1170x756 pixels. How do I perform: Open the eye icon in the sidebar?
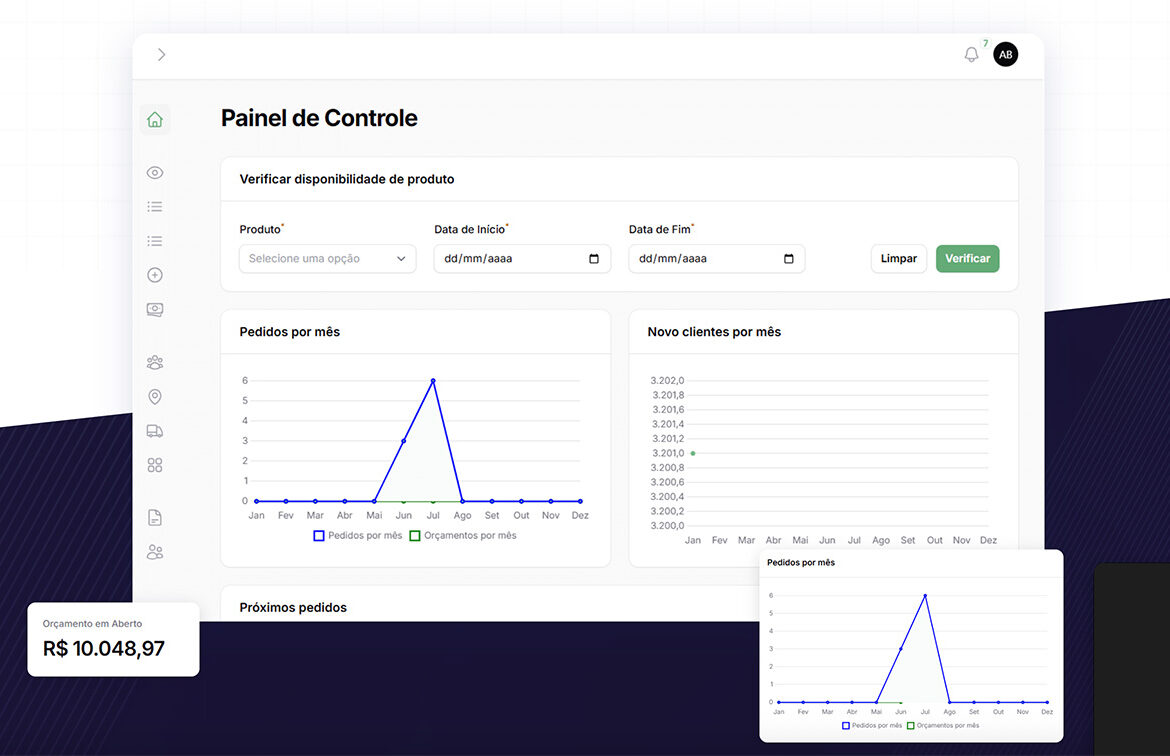coord(155,173)
